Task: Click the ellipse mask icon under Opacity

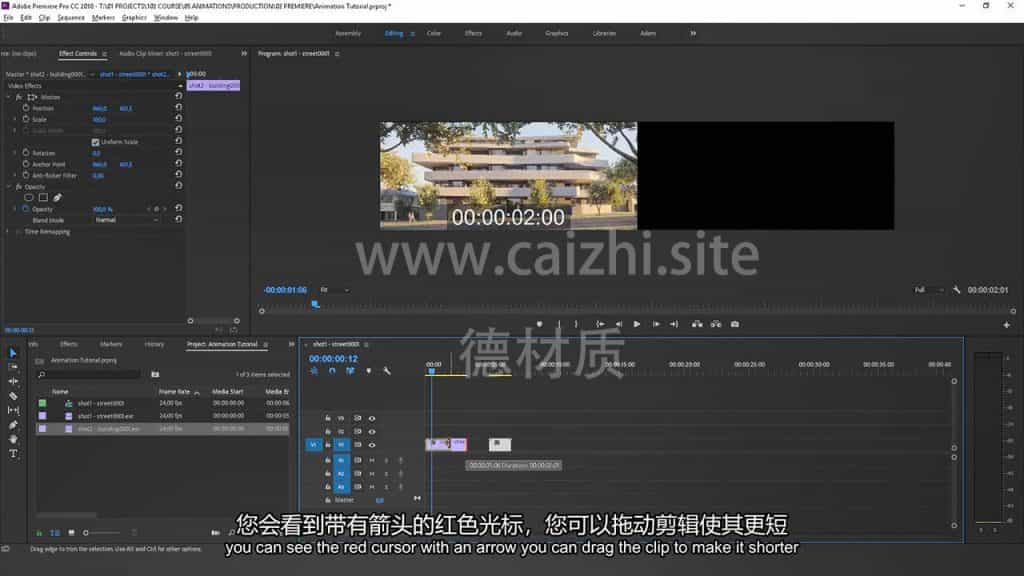Action: point(29,197)
